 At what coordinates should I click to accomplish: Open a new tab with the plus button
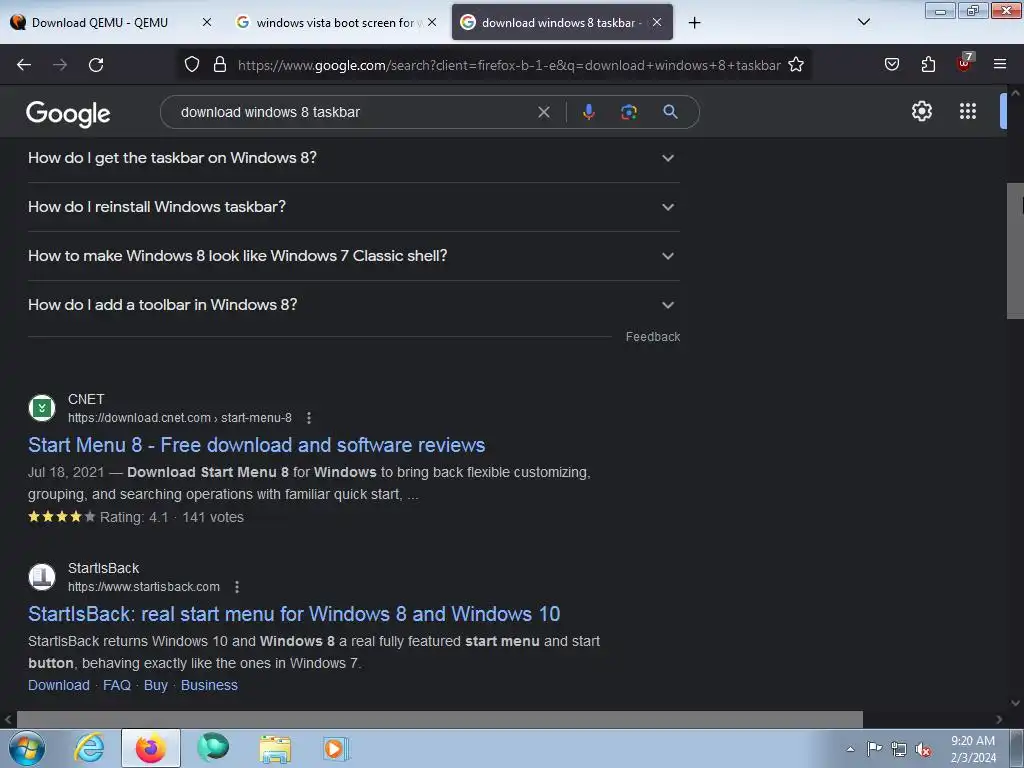click(x=694, y=23)
